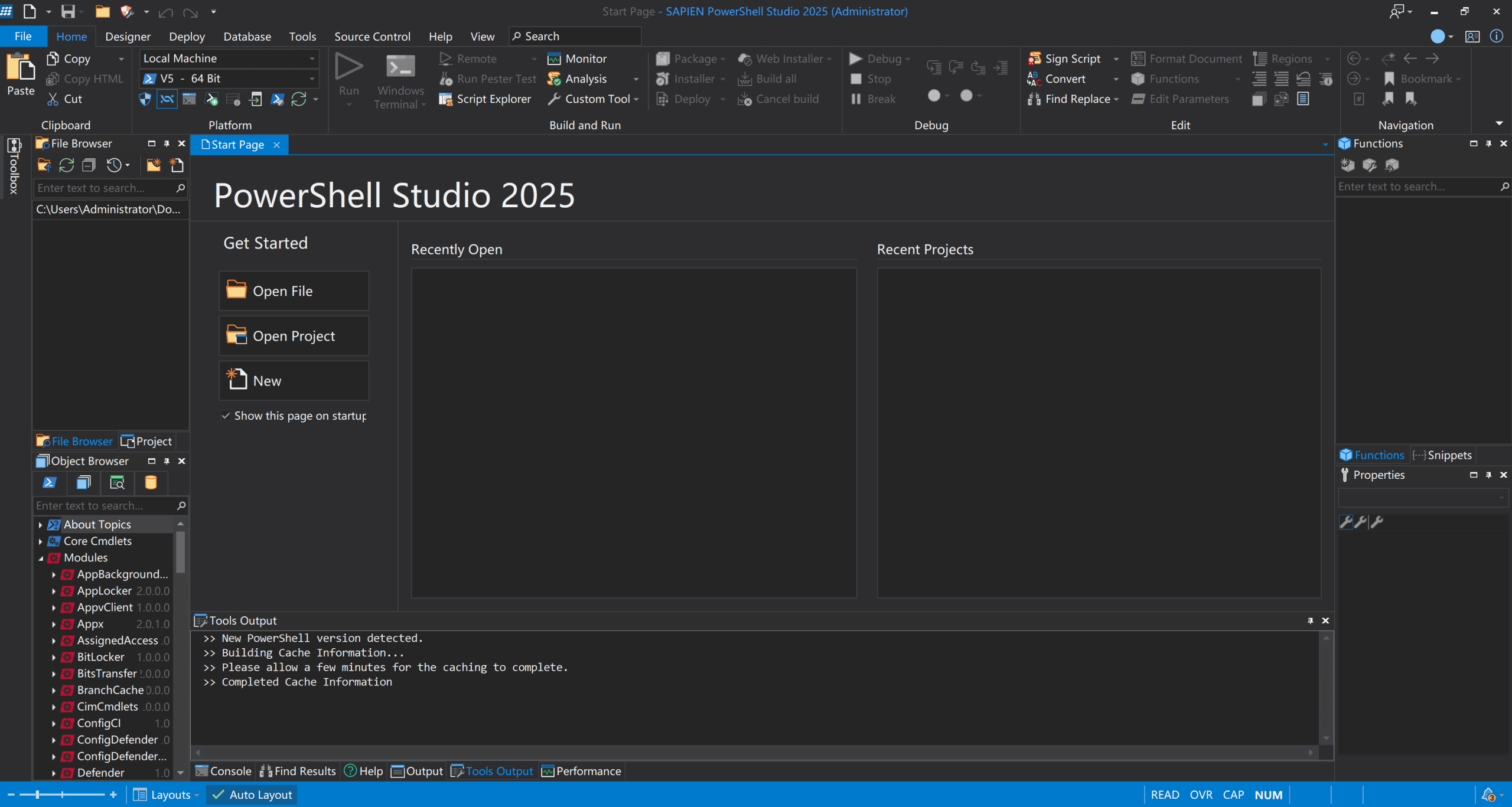Toggle the elevated shield option in Platform
The width and height of the screenshot is (1512, 807).
145,99
